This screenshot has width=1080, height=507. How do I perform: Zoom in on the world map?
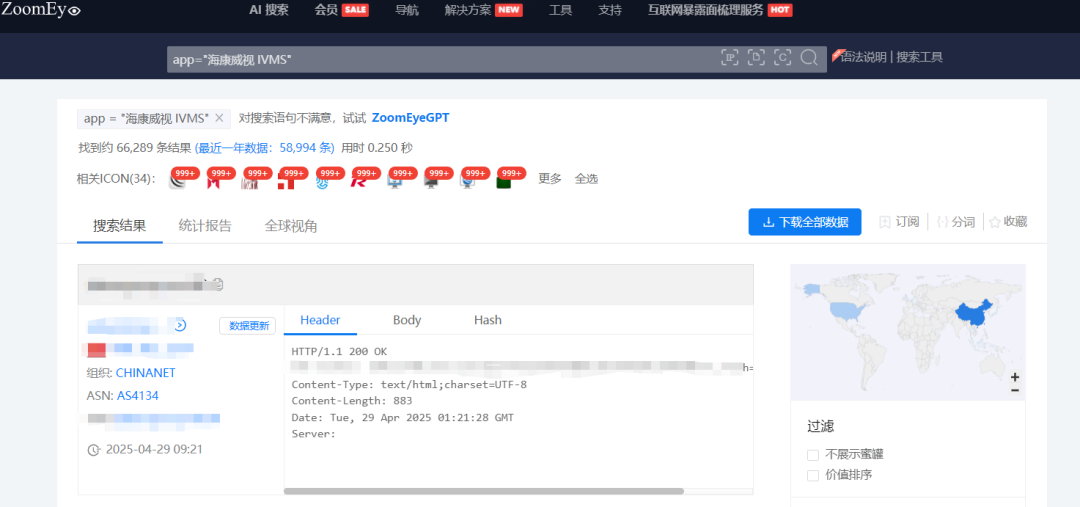[x=1015, y=377]
